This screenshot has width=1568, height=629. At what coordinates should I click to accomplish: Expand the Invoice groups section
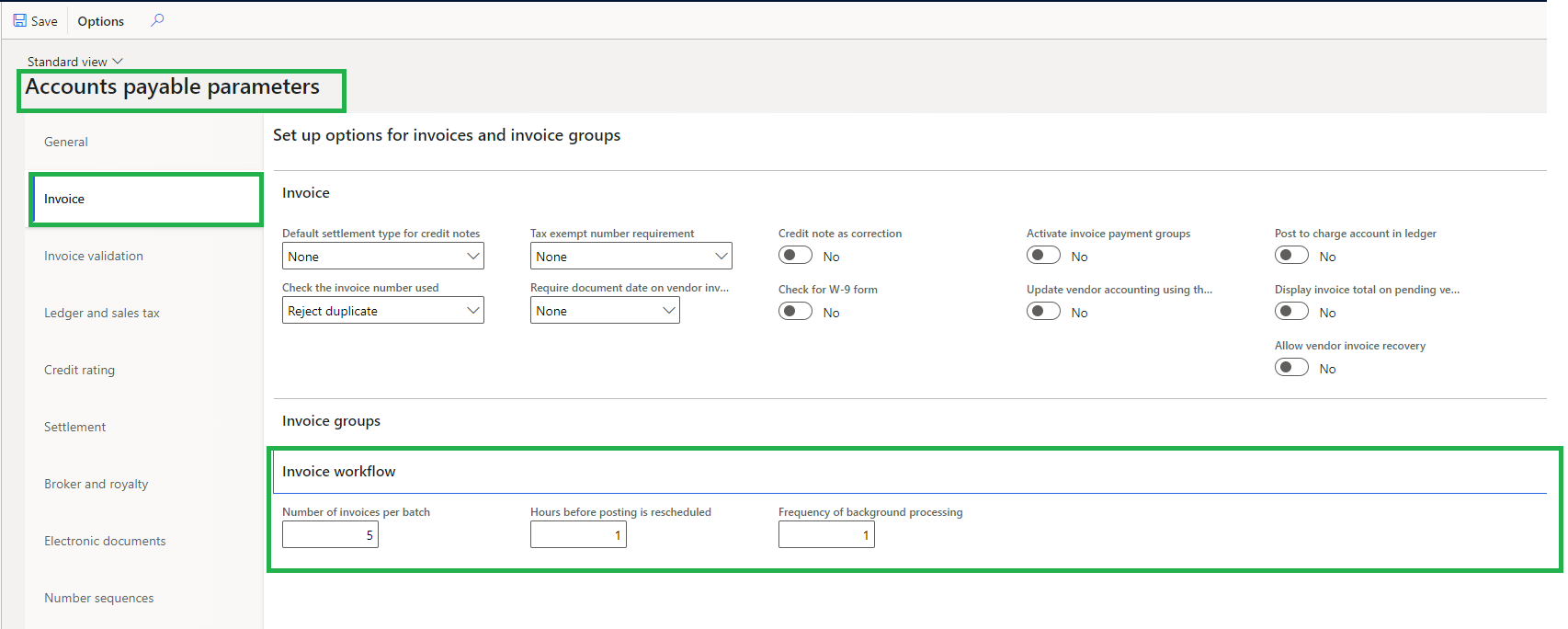click(331, 421)
